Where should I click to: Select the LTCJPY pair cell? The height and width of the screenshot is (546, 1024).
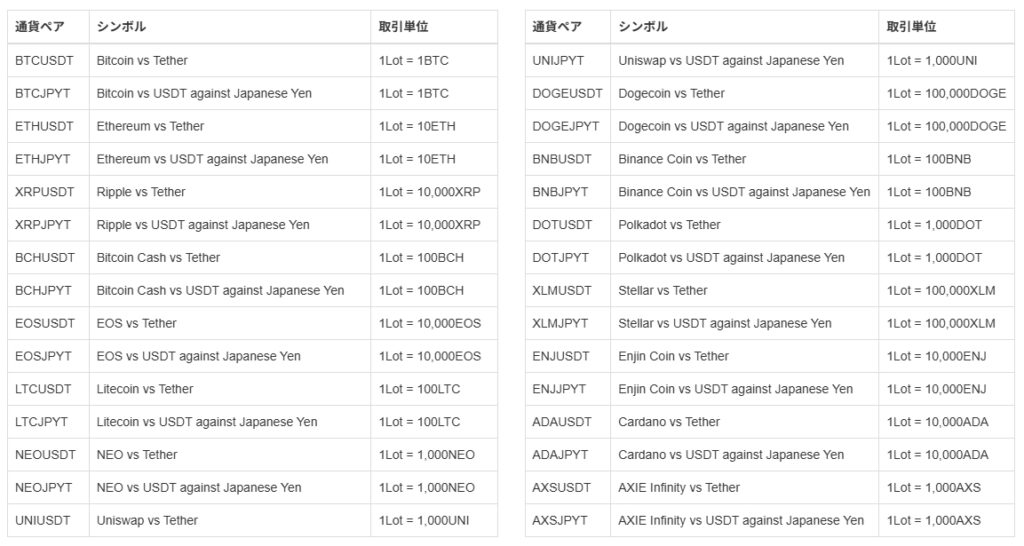(43, 422)
